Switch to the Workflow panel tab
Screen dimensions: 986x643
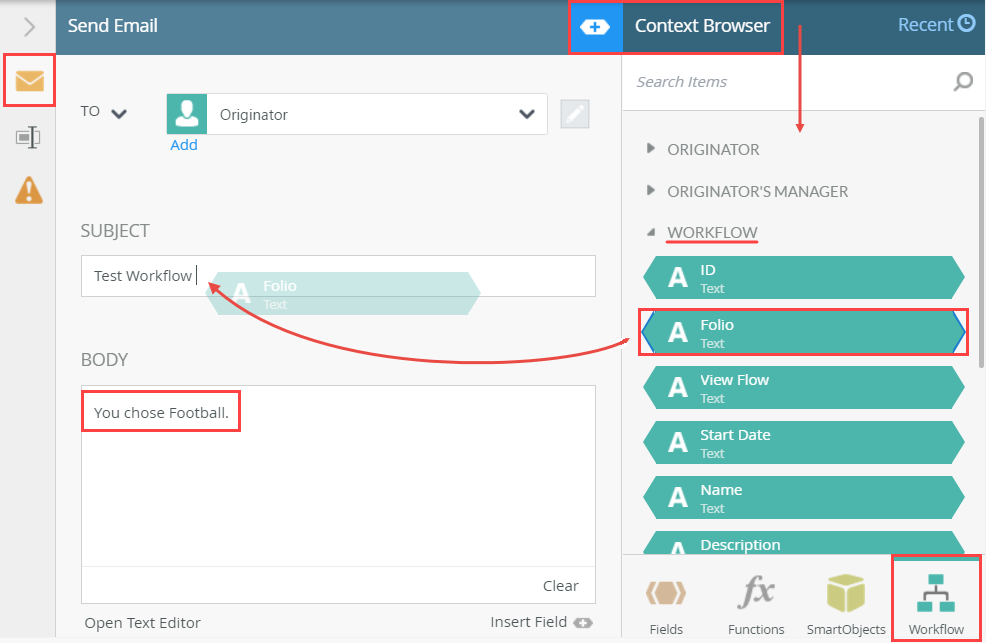coord(935,599)
